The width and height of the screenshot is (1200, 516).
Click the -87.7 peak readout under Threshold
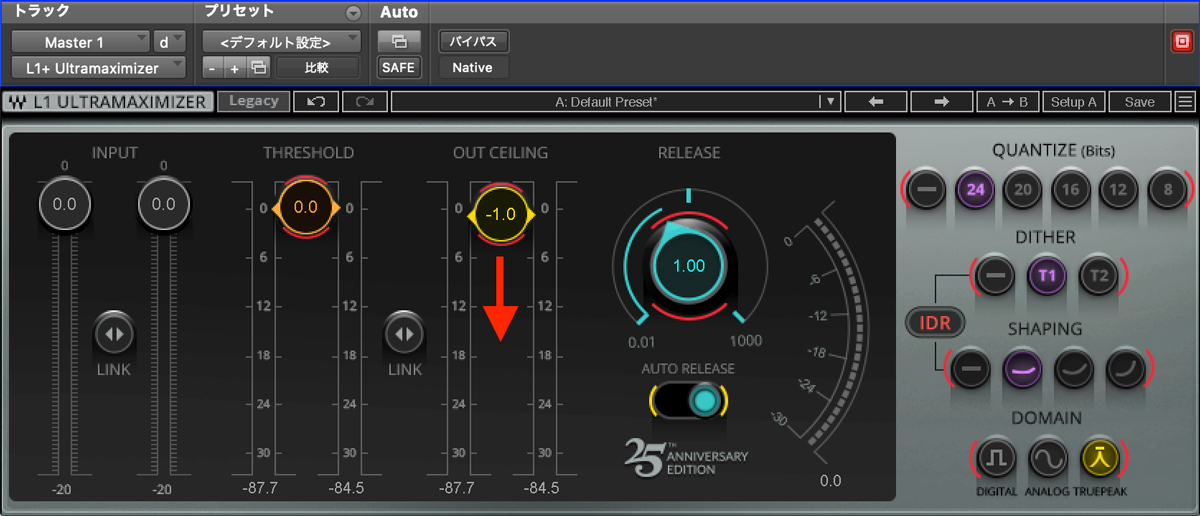tap(263, 488)
